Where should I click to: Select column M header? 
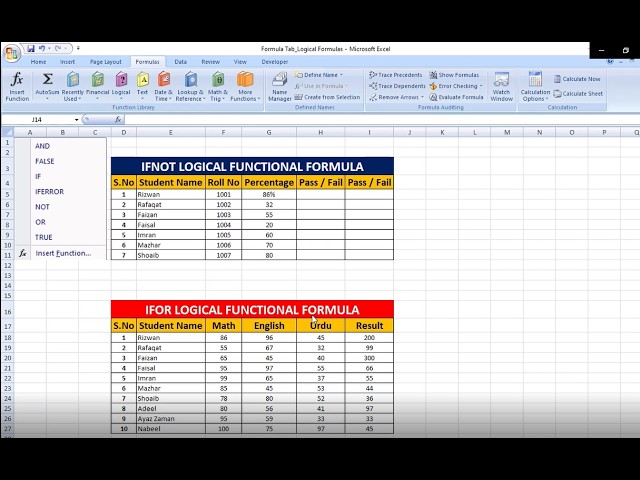[x=507, y=132]
